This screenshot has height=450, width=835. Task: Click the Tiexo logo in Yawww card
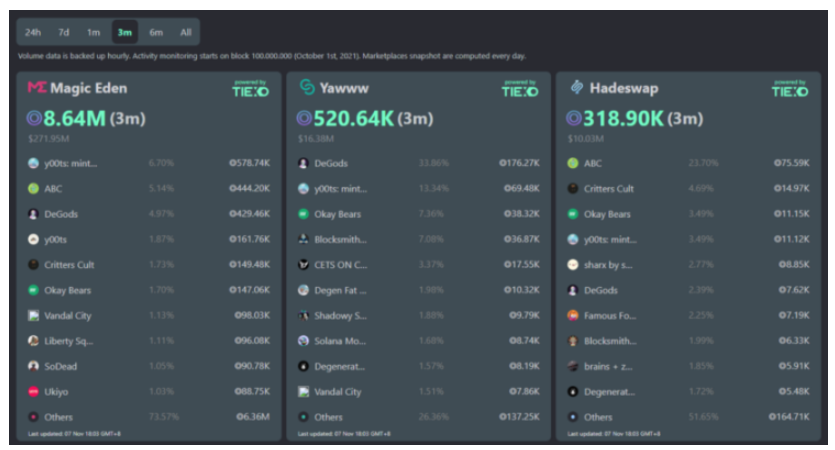click(x=520, y=89)
